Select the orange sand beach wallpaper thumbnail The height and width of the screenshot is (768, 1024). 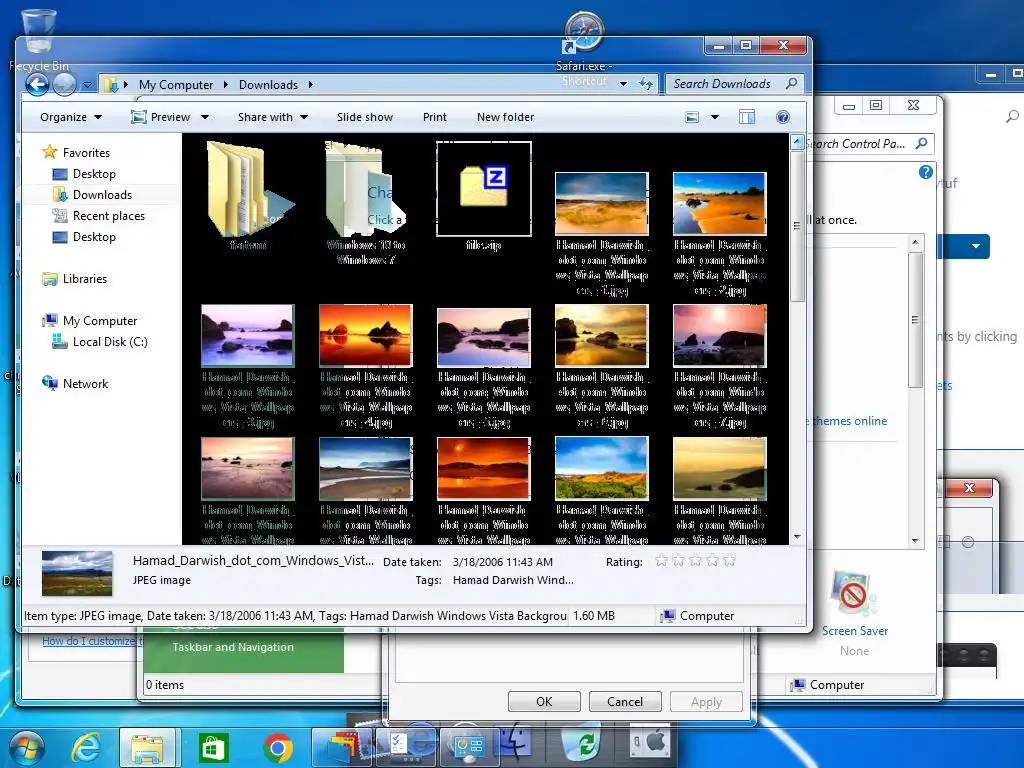coord(719,203)
